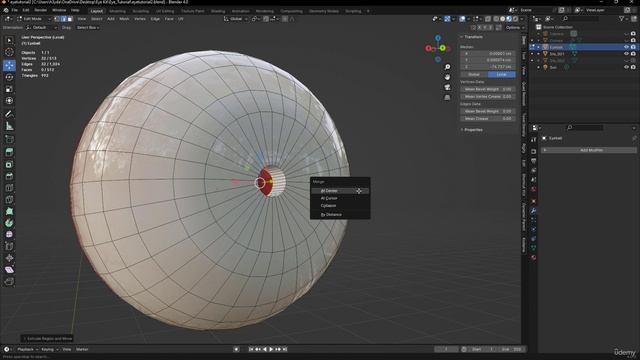Expand the Extrude Region and Move operator panel

47,338
